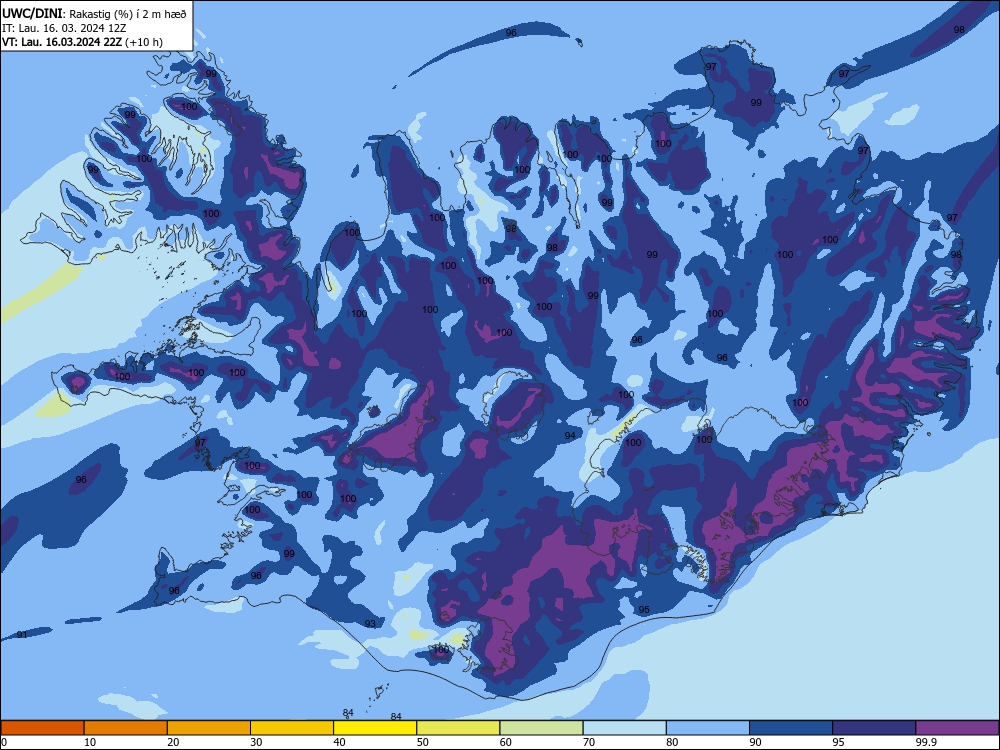Image resolution: width=1000 pixels, height=750 pixels.
Task: Select the '10' tick label on the color scale
Action: click(90, 742)
